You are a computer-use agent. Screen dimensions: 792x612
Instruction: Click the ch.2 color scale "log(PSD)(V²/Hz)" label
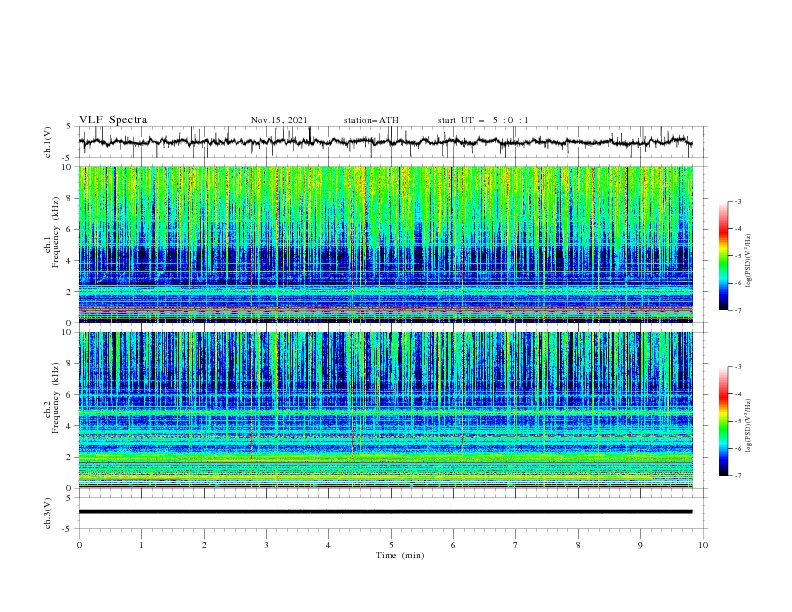coord(748,426)
